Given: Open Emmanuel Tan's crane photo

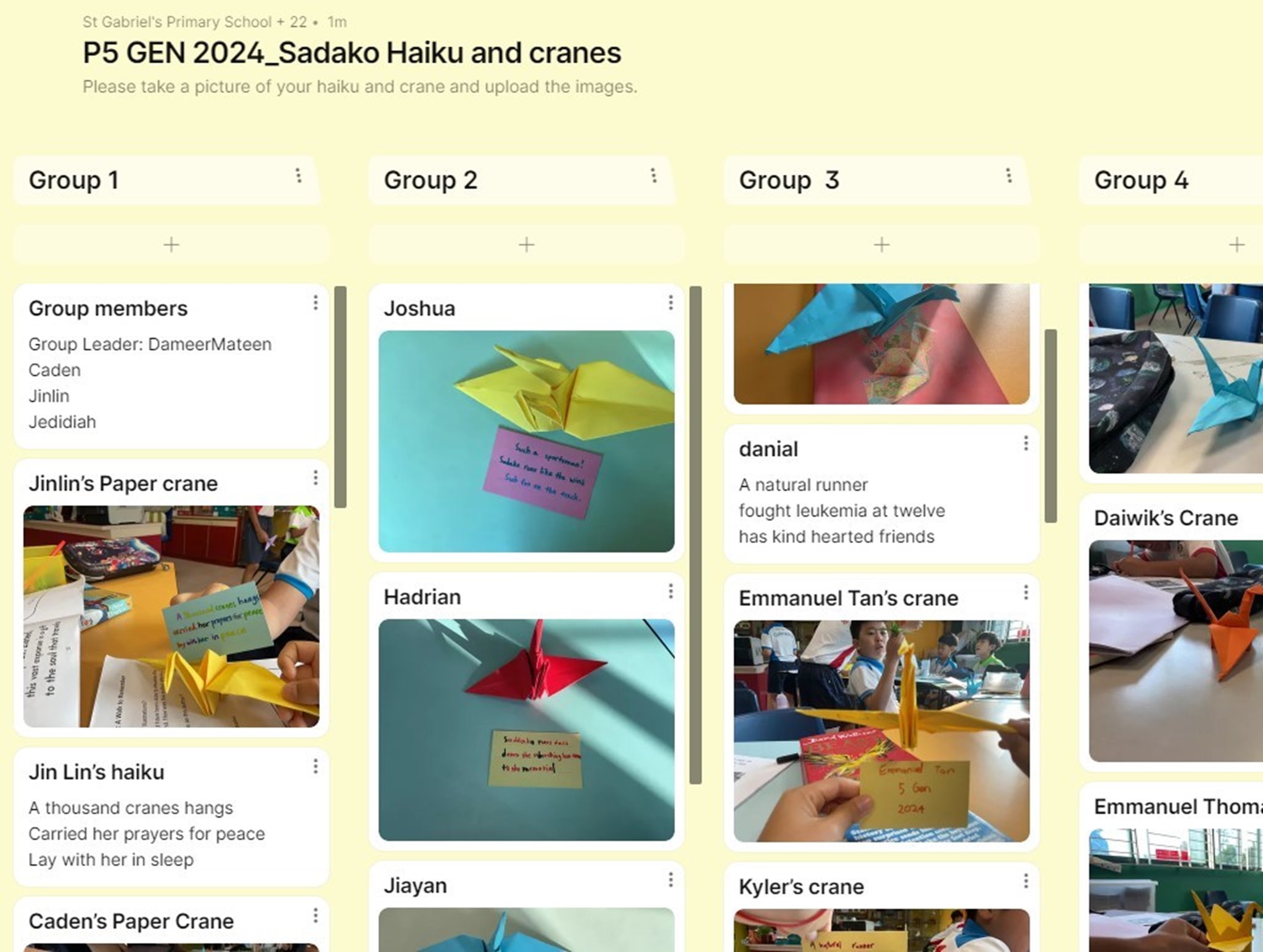Looking at the screenshot, I should [882, 731].
